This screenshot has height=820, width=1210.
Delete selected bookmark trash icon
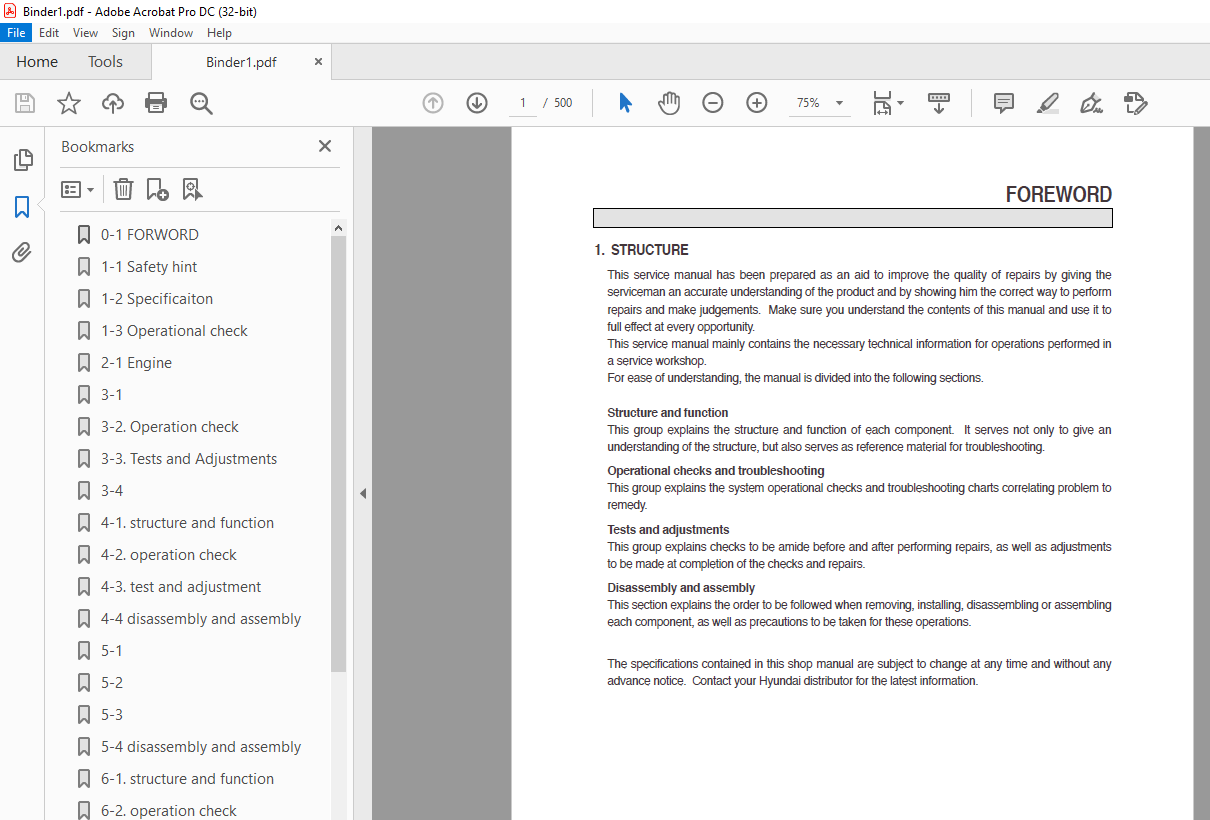[x=123, y=189]
